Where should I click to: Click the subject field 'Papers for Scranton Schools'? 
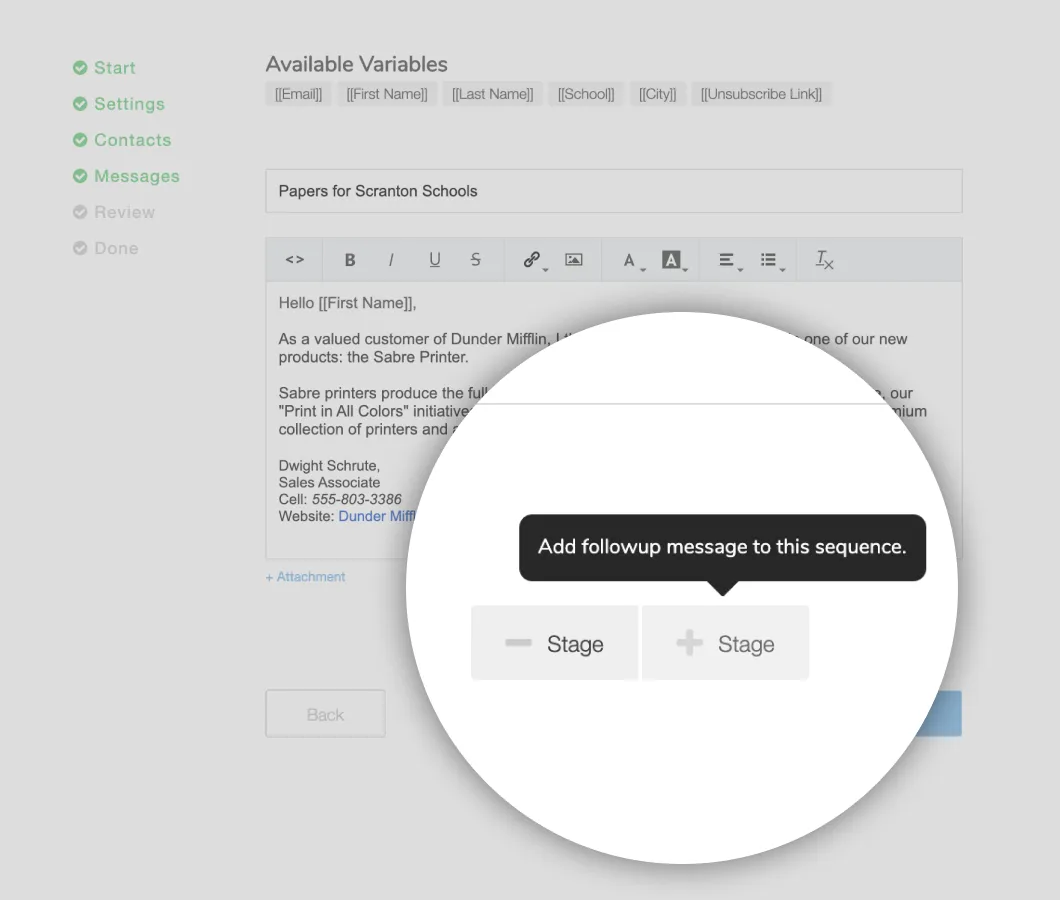614,191
